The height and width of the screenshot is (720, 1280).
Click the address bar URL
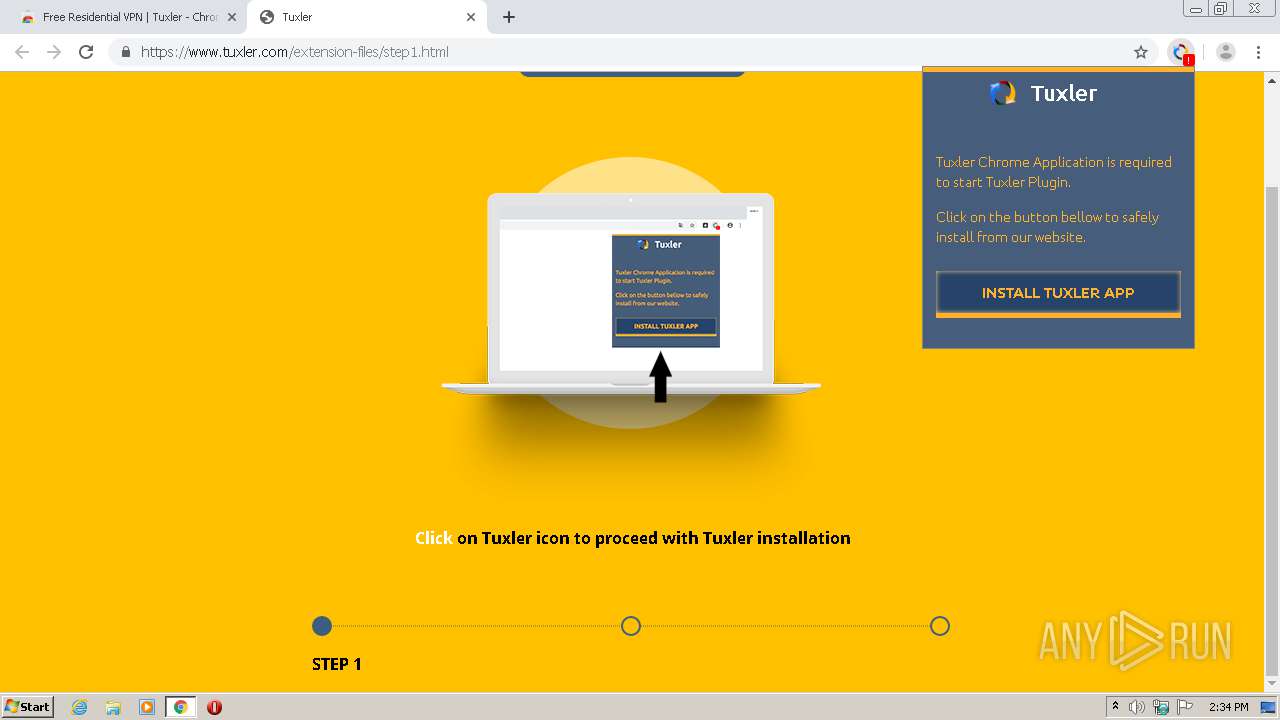(295, 52)
